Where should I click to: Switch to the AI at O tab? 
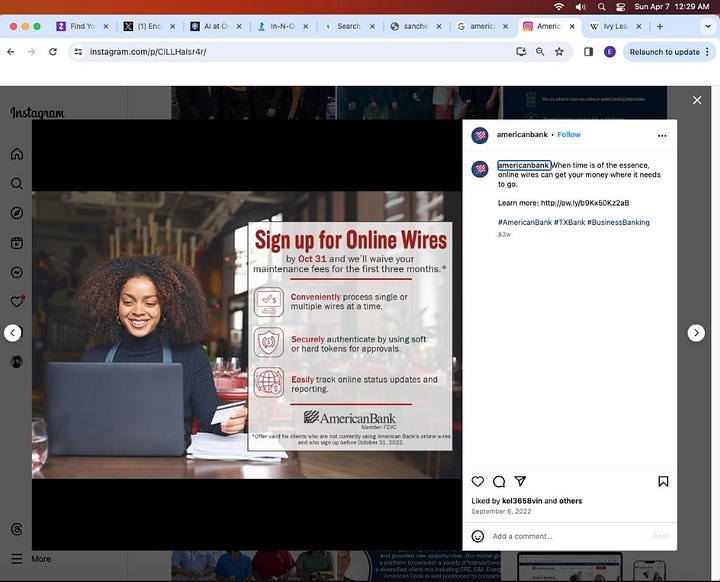click(216, 26)
